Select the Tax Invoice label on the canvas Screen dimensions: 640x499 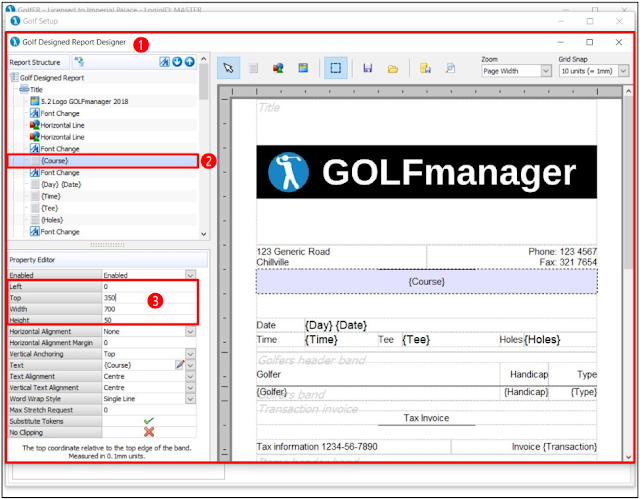427,418
